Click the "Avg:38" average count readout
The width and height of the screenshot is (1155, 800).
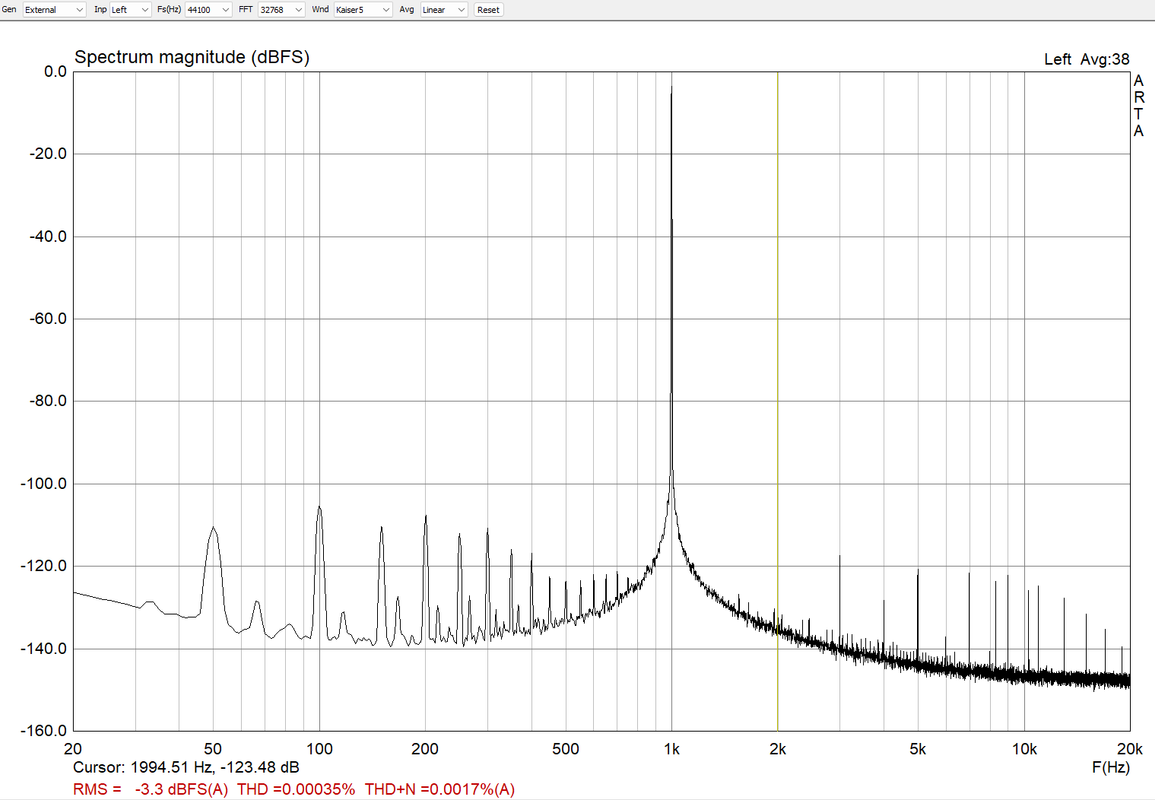click(1104, 60)
